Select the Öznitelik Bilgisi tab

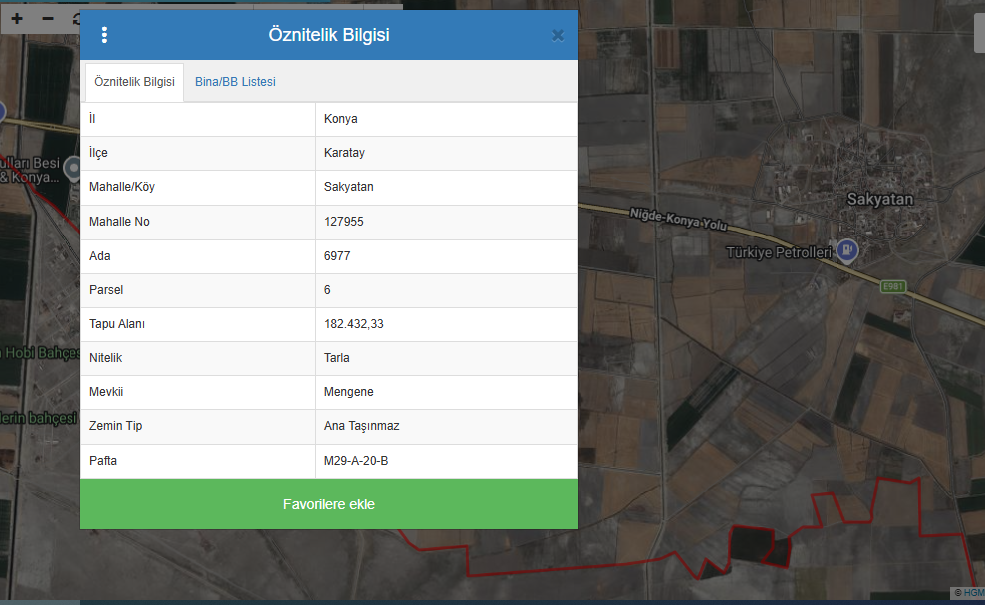click(x=134, y=82)
